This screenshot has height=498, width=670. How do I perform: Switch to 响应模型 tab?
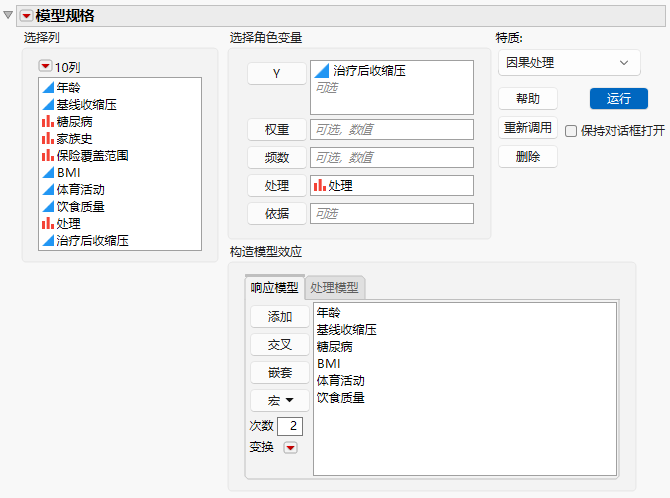pyautogui.click(x=274, y=288)
